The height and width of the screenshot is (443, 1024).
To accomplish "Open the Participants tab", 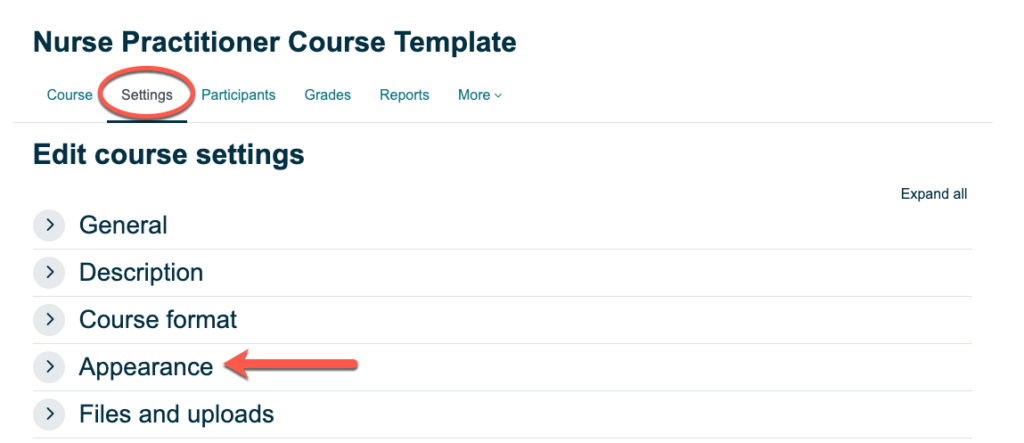I will [238, 95].
